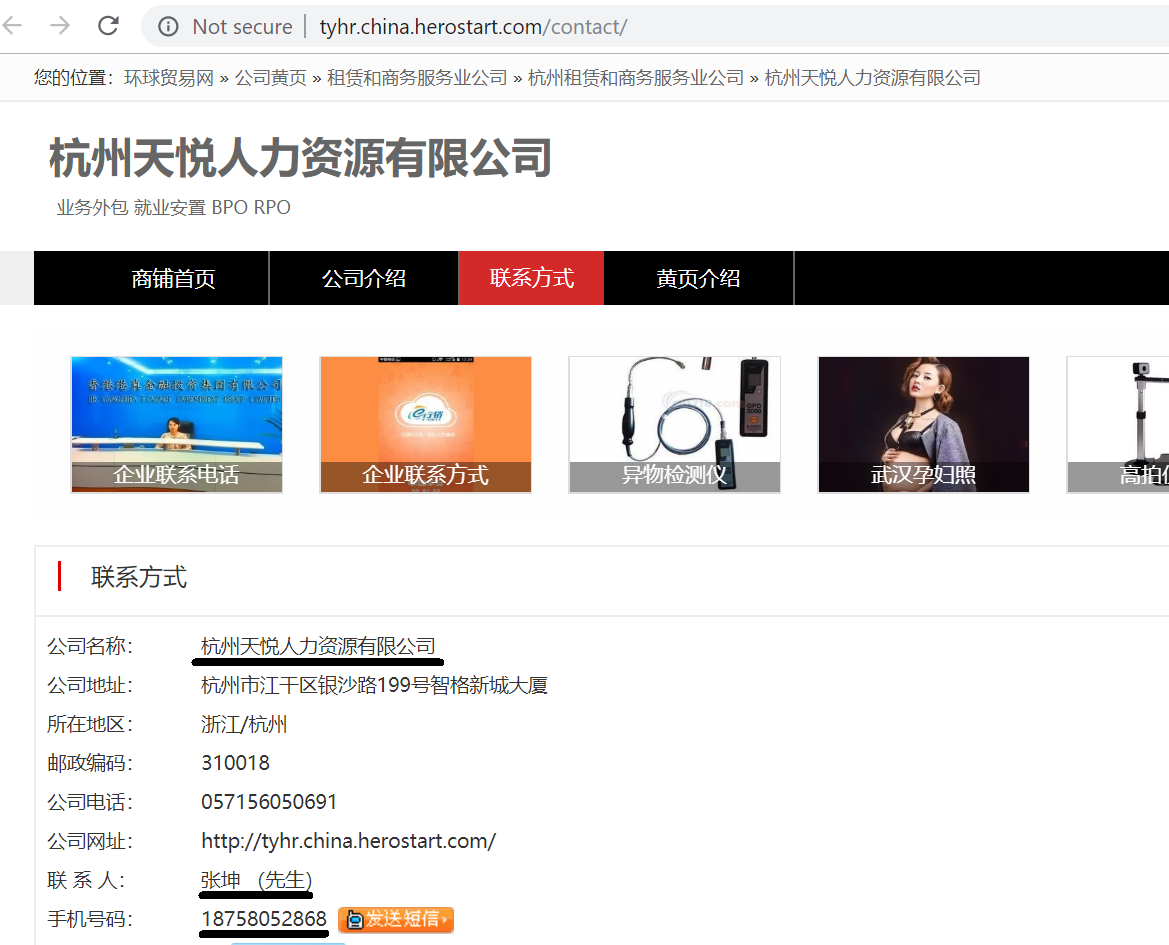The image size is (1169, 945).
Task: Click the region value 浙江/杭州
Action: (244, 724)
